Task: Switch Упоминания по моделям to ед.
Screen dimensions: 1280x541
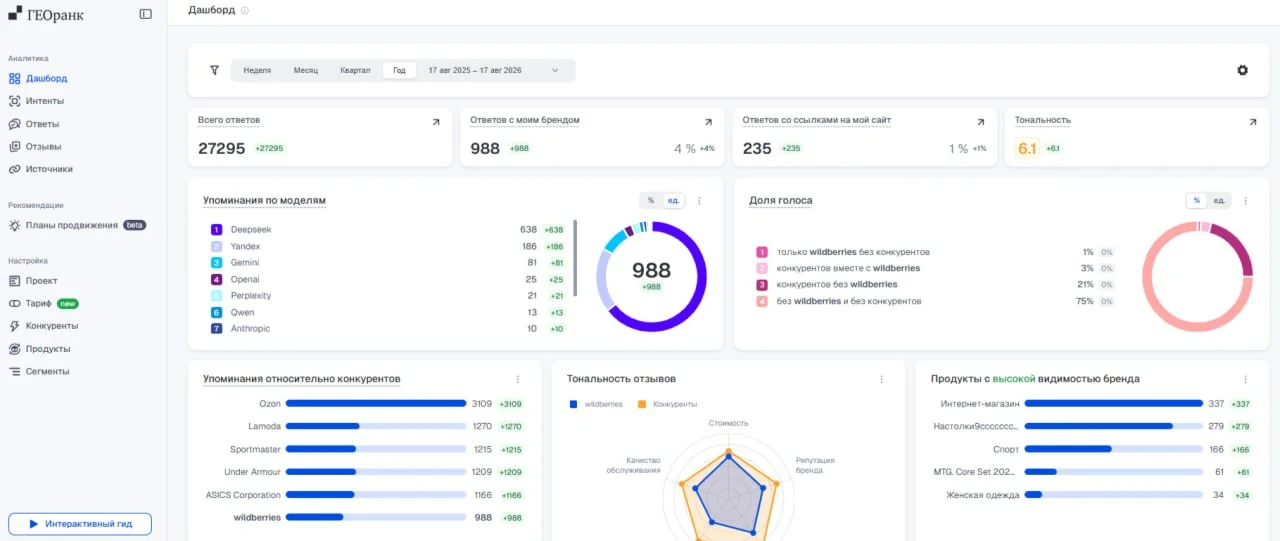Action: pos(674,200)
